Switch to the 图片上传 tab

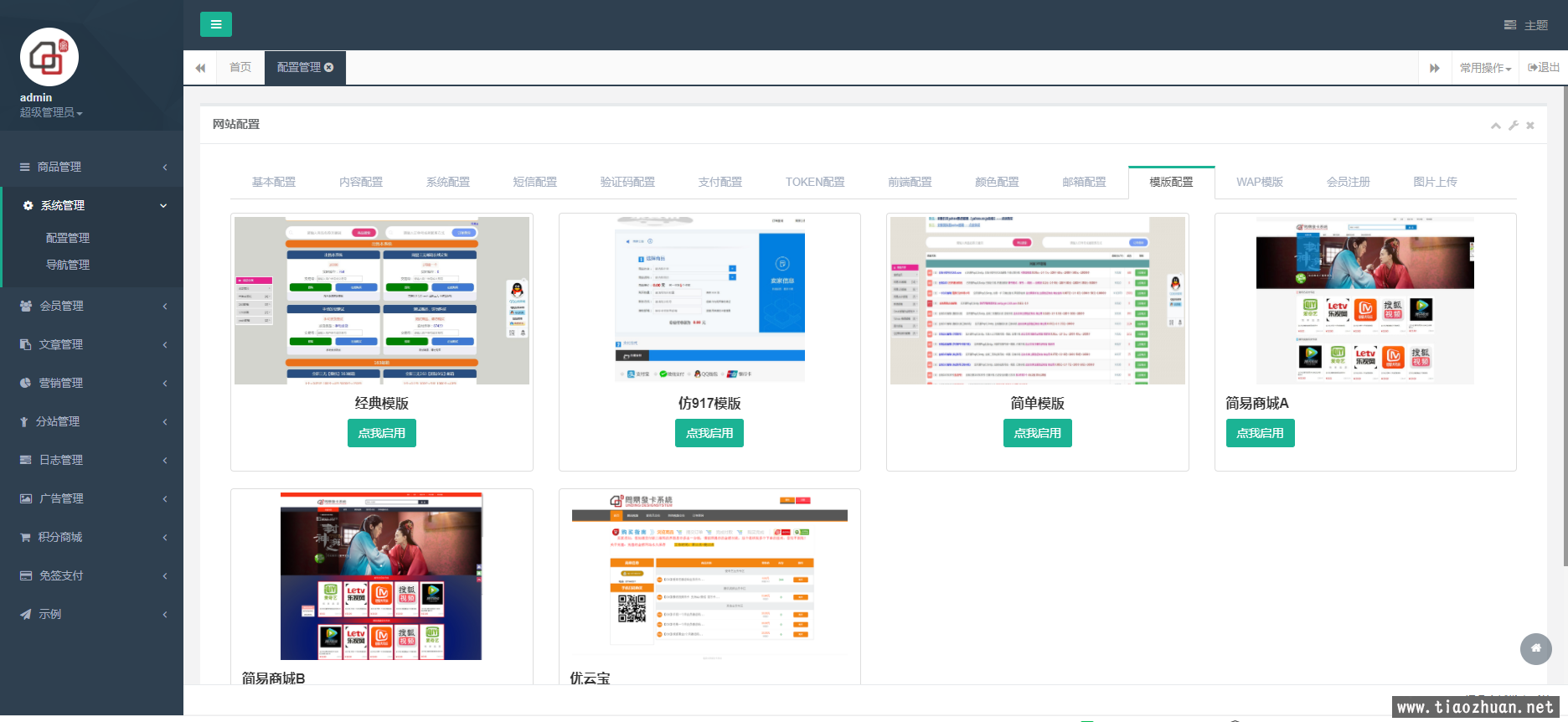point(1436,182)
